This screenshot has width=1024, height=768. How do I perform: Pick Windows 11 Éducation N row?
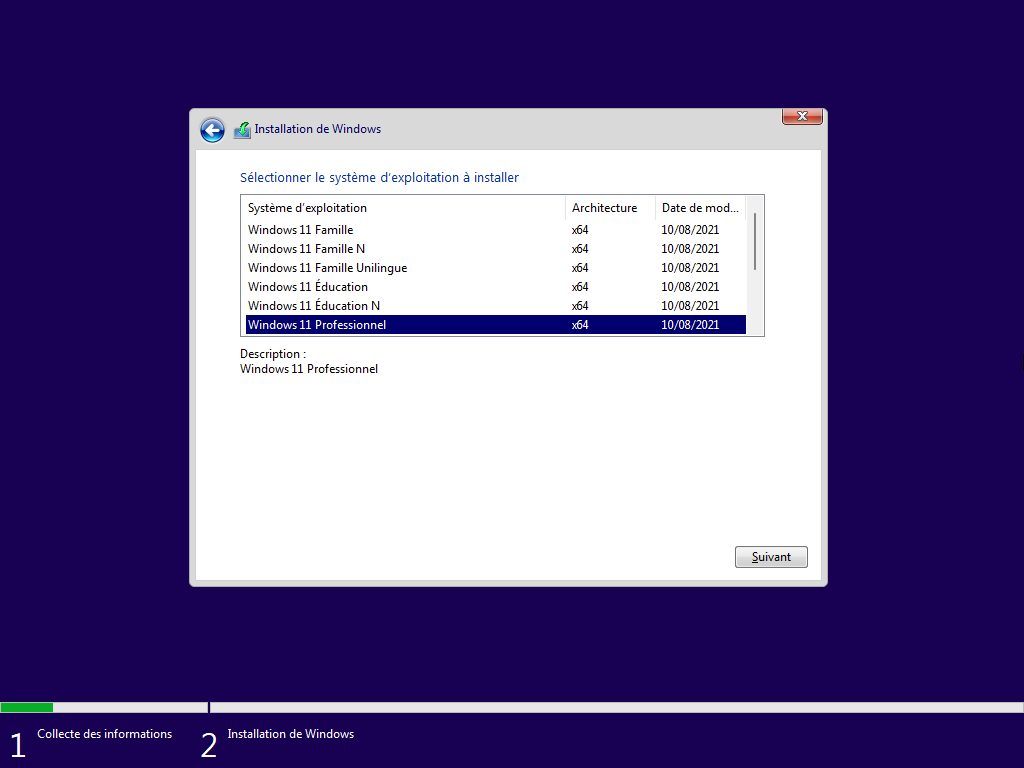coord(496,306)
